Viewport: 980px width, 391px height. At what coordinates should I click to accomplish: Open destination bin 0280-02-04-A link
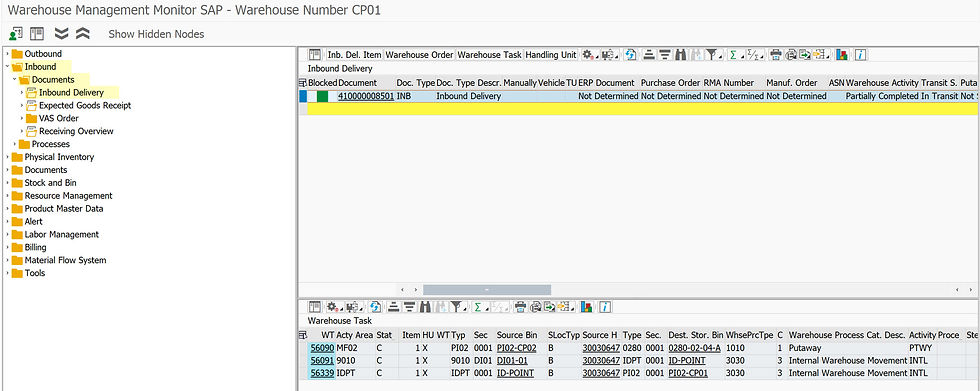pyautogui.click(x=694, y=348)
